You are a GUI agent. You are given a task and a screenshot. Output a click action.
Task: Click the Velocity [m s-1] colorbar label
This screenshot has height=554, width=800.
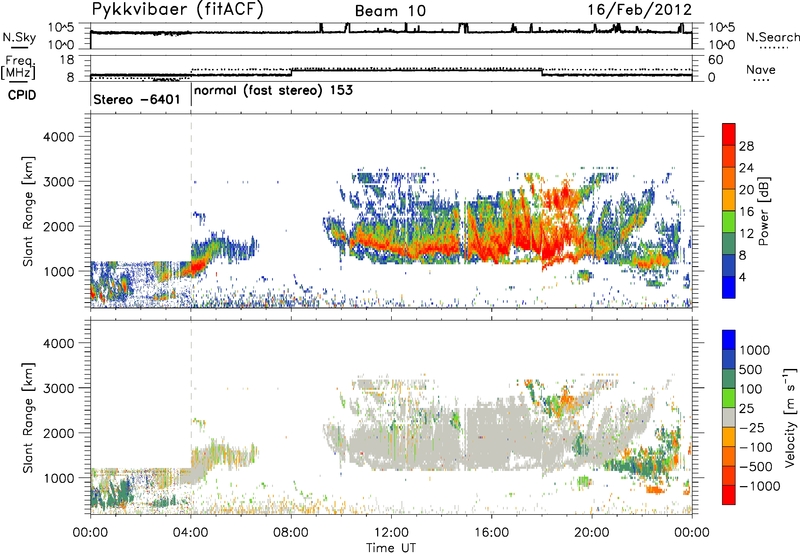coord(790,417)
